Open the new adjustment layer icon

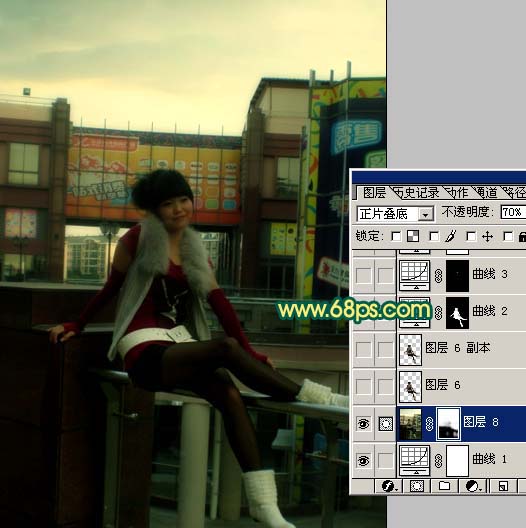472,486
